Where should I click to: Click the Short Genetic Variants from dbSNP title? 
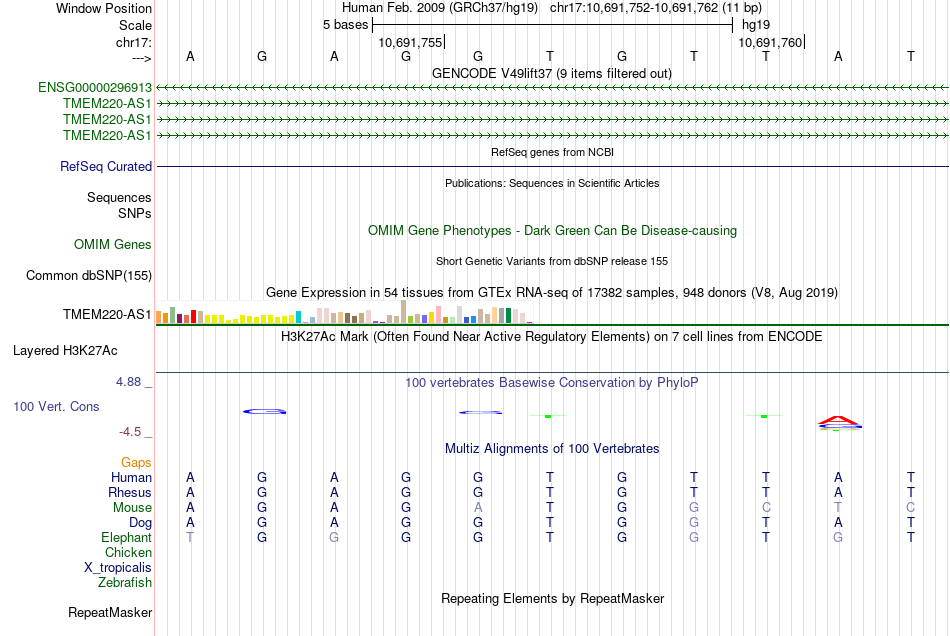click(552, 261)
